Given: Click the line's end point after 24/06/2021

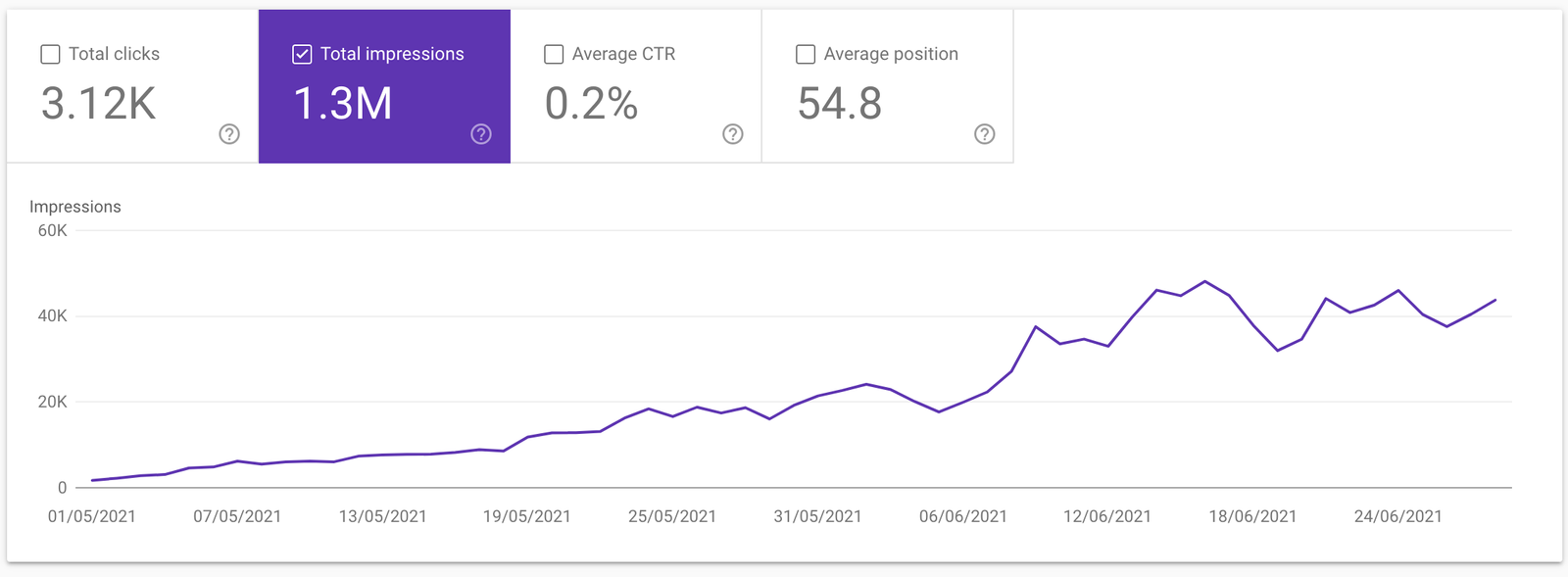Looking at the screenshot, I should click(1495, 300).
